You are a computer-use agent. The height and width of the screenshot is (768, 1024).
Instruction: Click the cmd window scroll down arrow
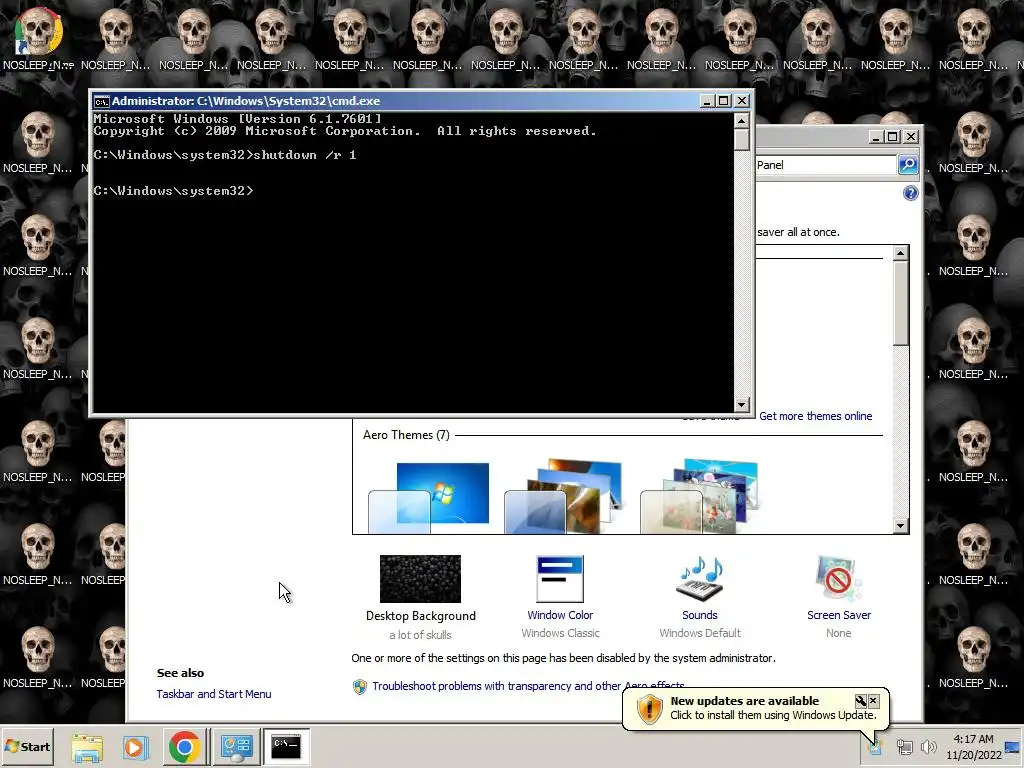[x=741, y=404]
